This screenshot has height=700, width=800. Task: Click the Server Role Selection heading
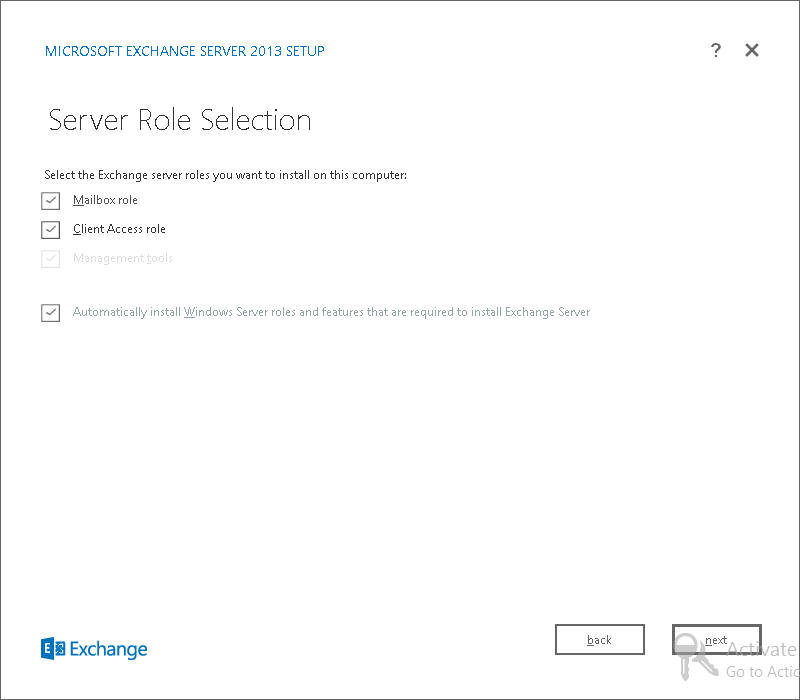(180, 120)
